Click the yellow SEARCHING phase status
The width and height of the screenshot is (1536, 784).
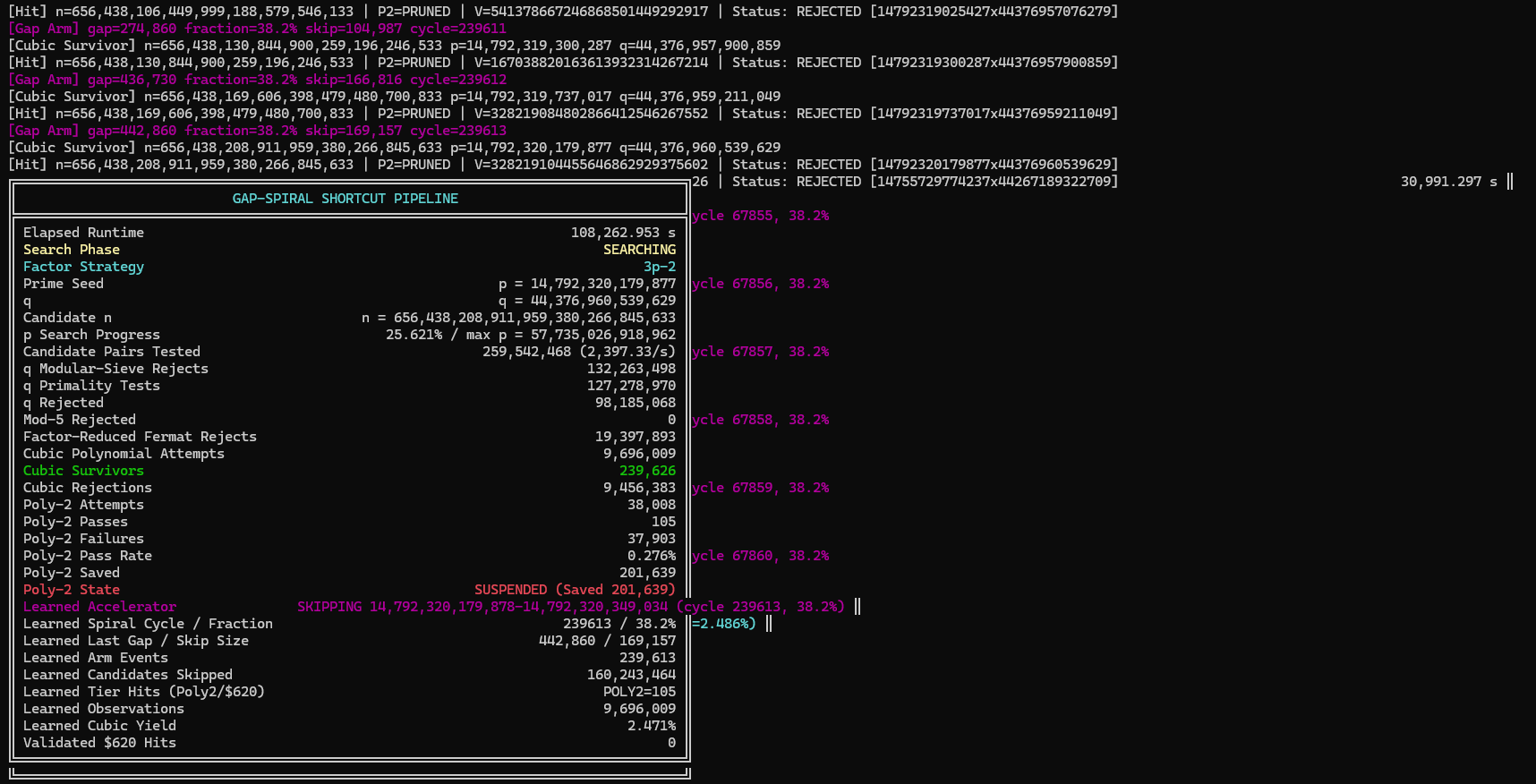click(x=639, y=250)
